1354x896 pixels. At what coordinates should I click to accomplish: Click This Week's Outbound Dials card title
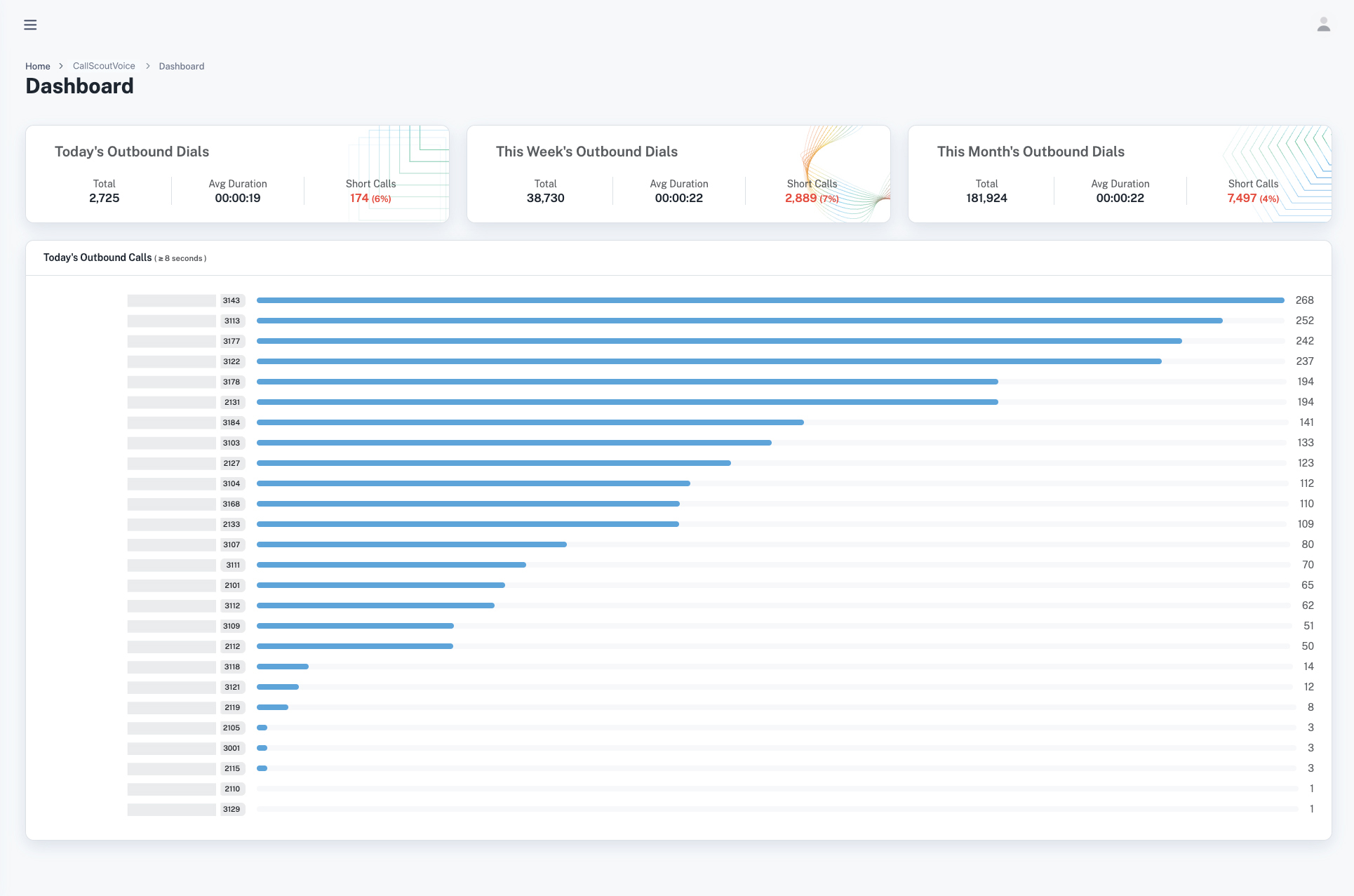pos(586,152)
